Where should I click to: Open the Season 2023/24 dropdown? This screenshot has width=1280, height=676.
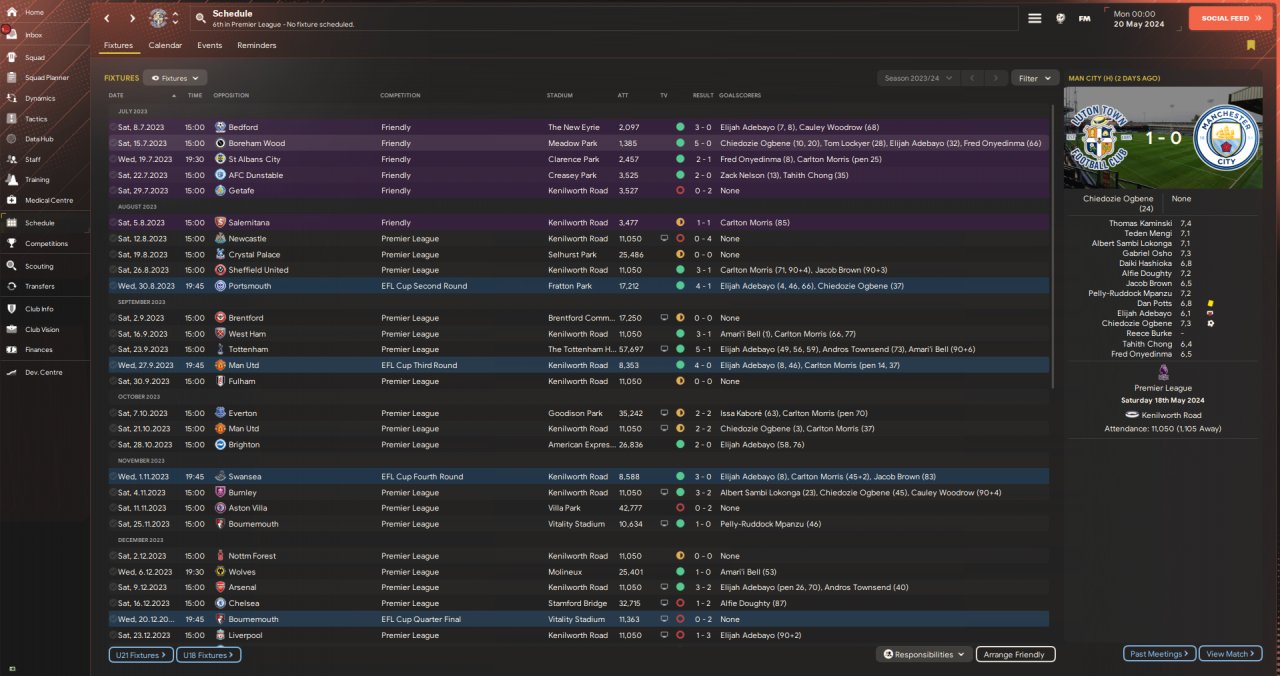click(x=917, y=78)
